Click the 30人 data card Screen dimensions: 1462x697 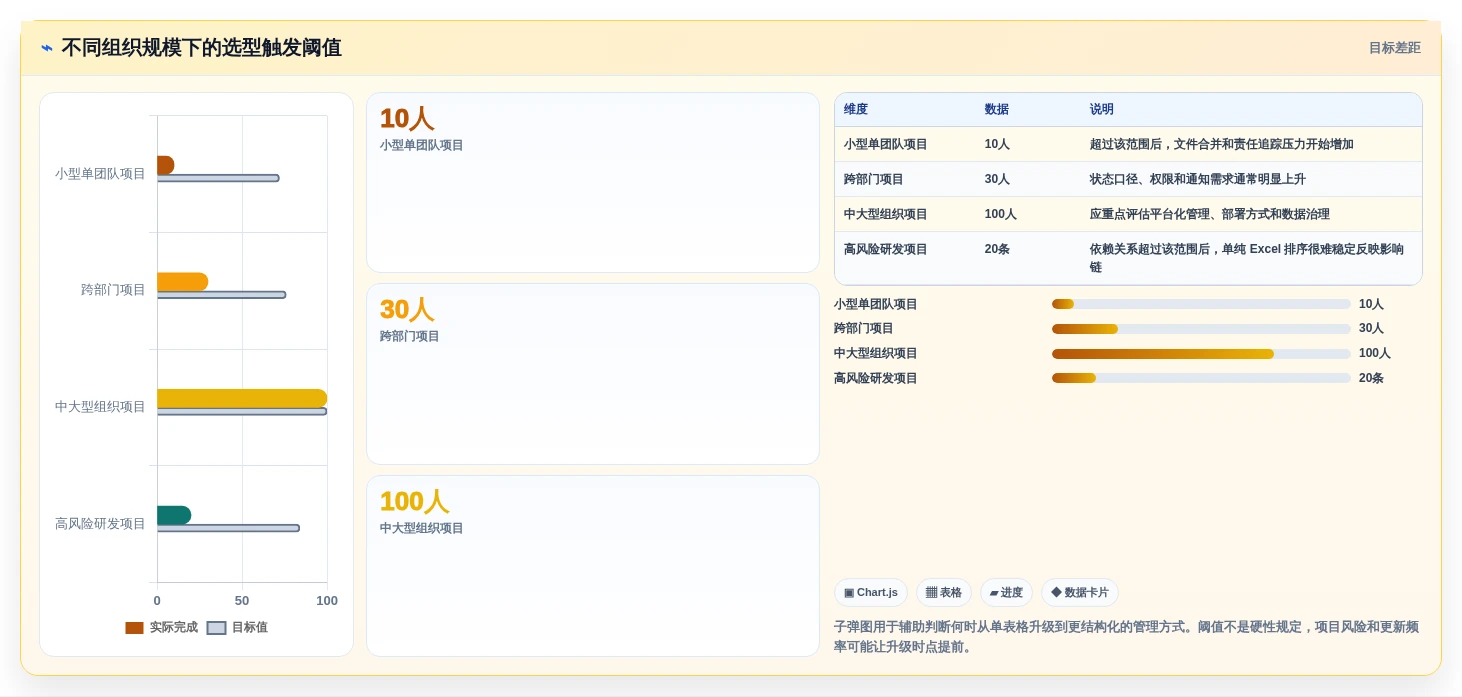(593, 374)
